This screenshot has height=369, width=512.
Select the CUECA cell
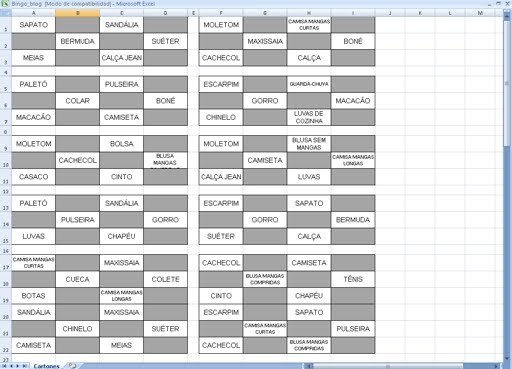(77, 279)
